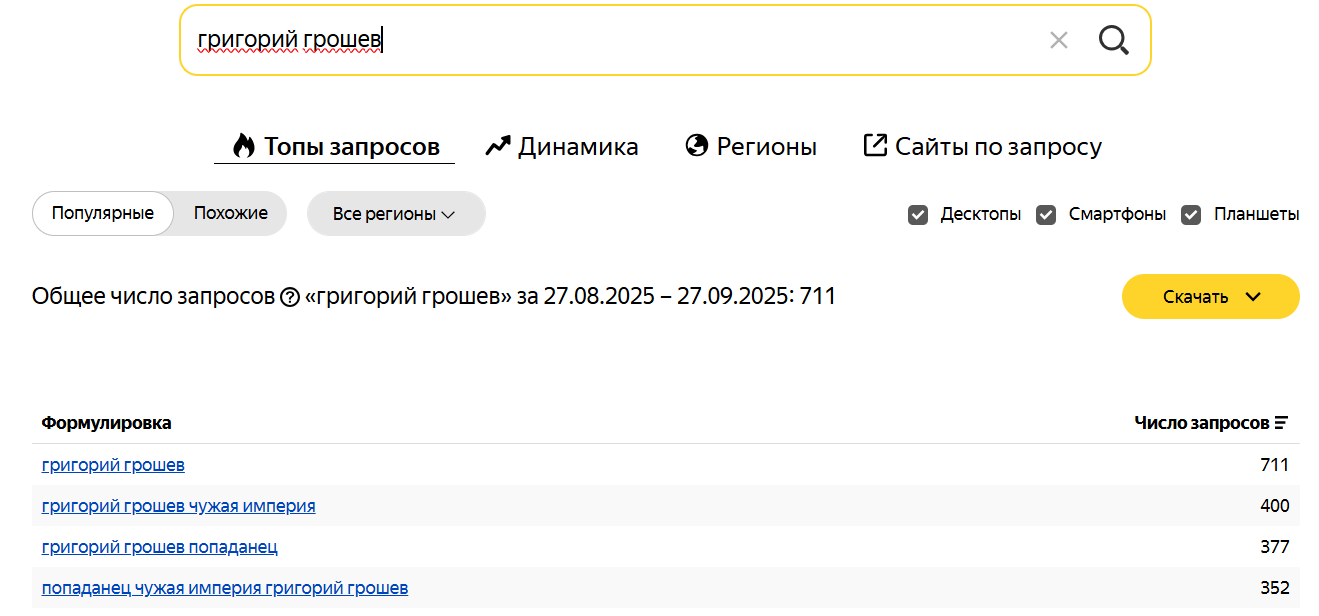
Task: Uncheck the Десктопы checkbox
Action: pos(918,214)
